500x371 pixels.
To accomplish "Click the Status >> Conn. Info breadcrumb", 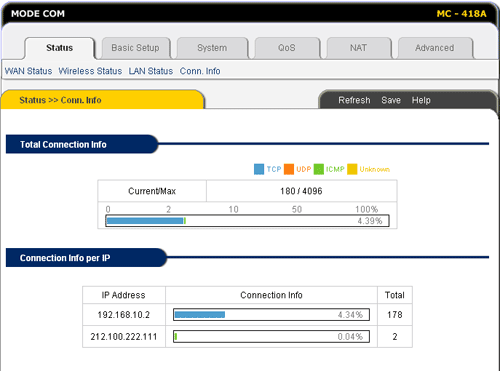I will (x=60, y=100).
